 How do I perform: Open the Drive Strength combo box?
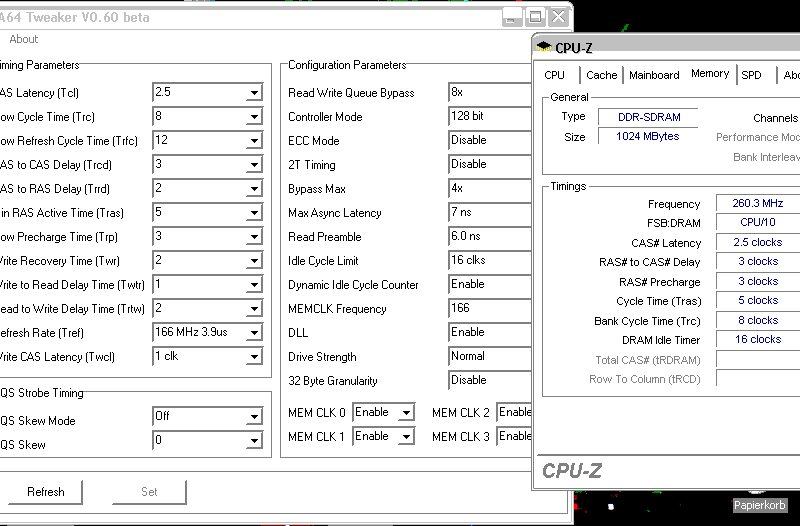490,356
